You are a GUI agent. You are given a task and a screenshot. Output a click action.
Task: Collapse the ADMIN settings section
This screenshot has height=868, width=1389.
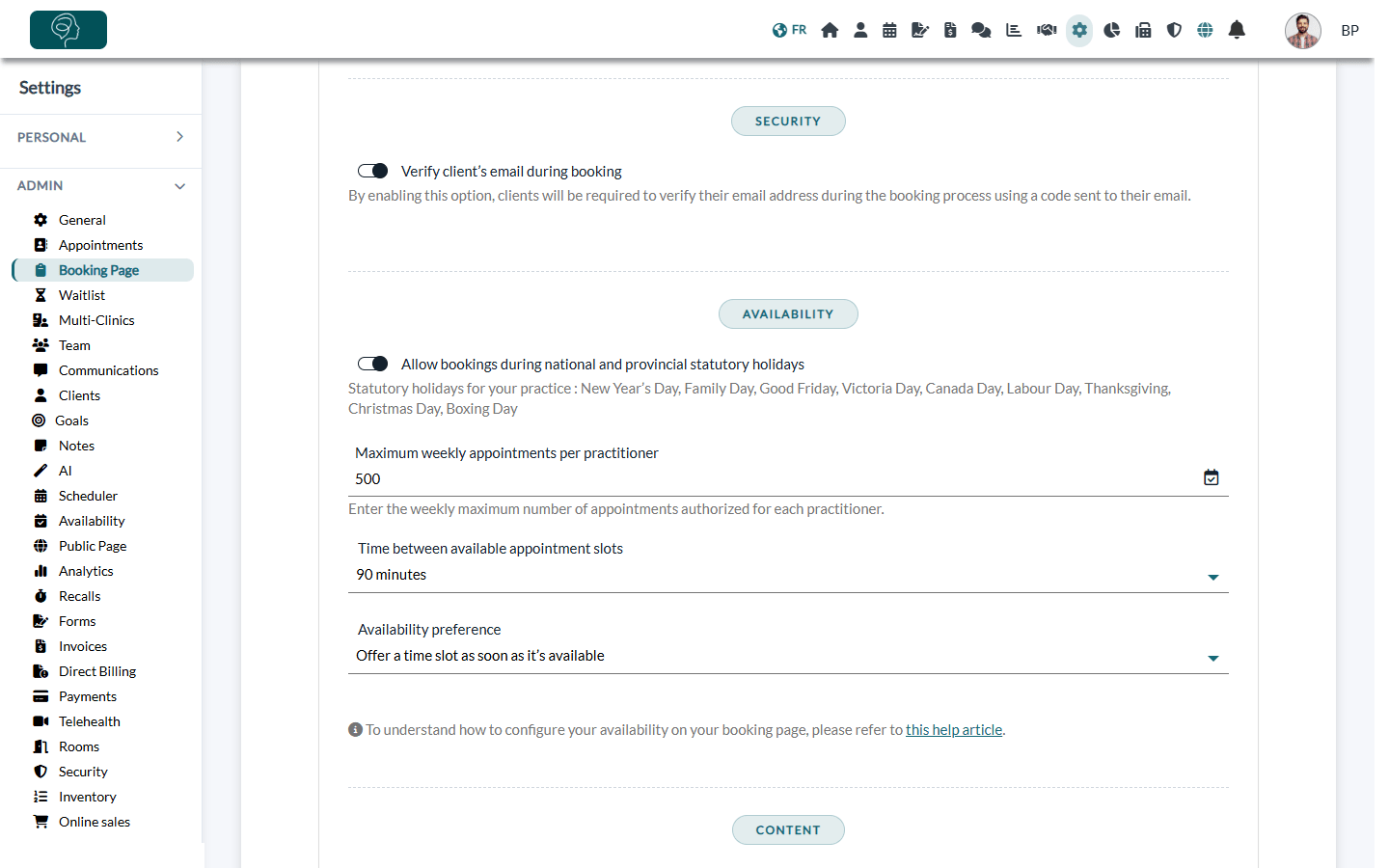(100, 185)
